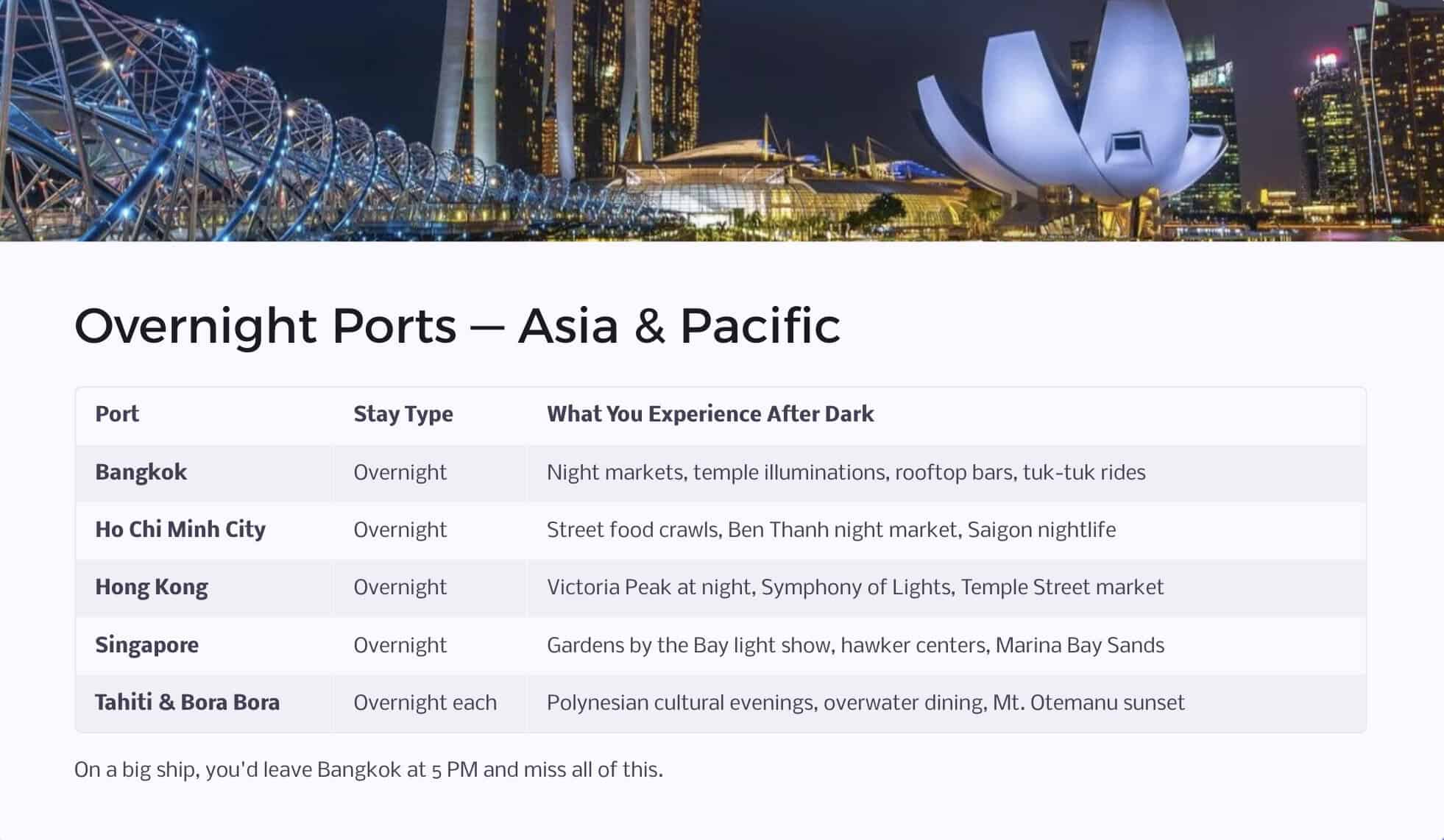Click the Singapore port cell
Image resolution: width=1444 pixels, height=840 pixels.
146,645
